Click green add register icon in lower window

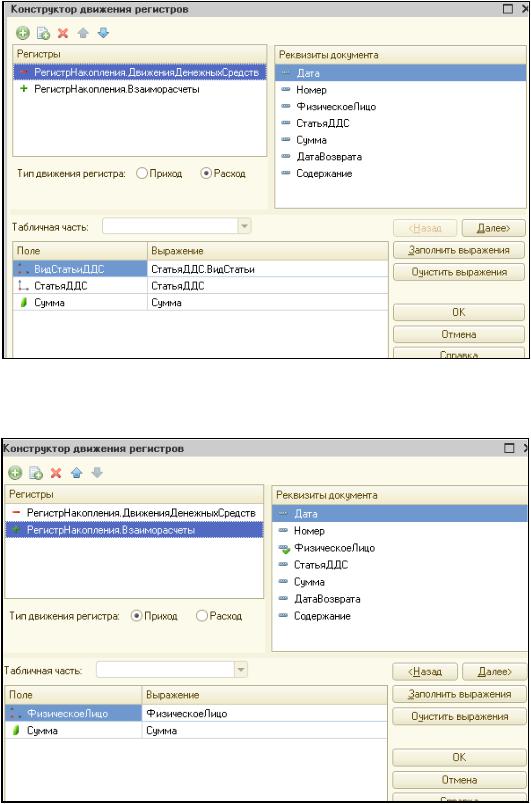[15, 472]
